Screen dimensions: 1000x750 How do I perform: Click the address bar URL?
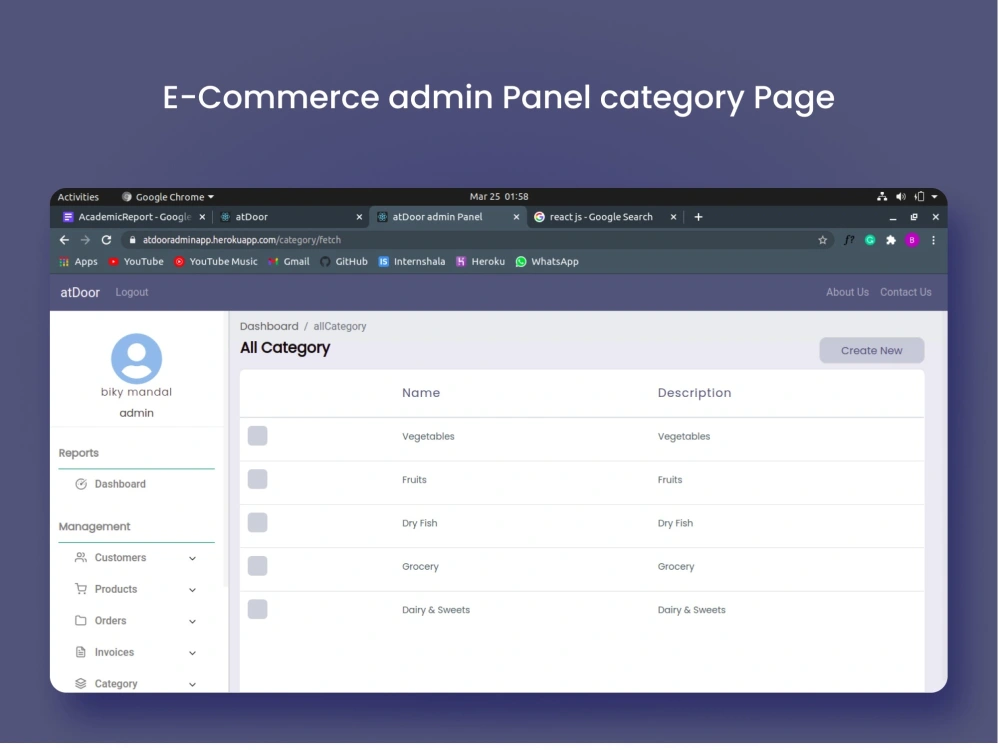coord(242,240)
